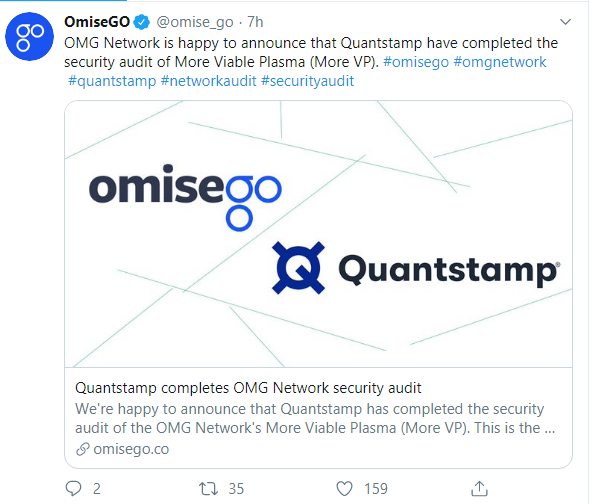Click the link chain icon beside omisego.co
The height and width of the screenshot is (504, 590).
(83, 449)
